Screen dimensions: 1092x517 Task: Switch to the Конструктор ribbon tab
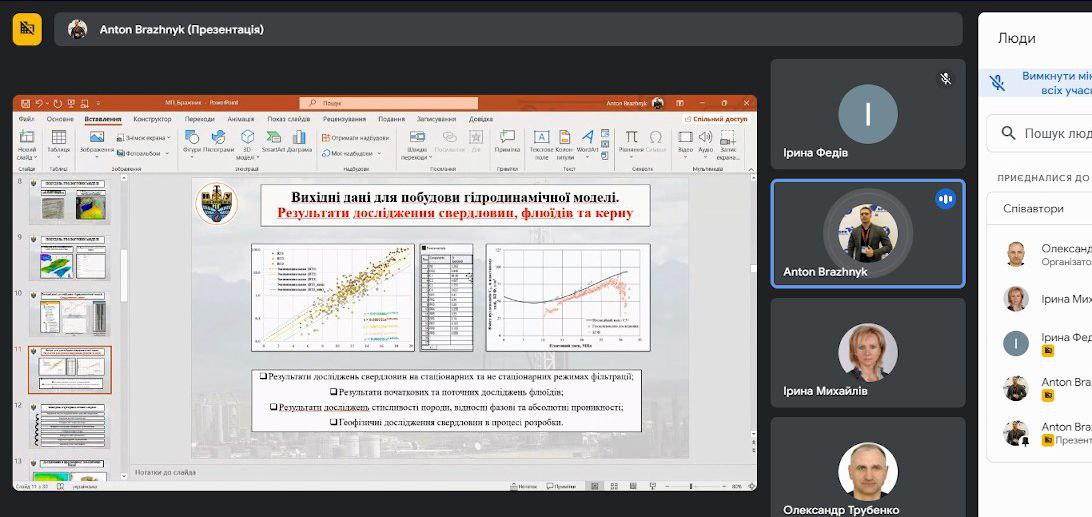point(152,119)
